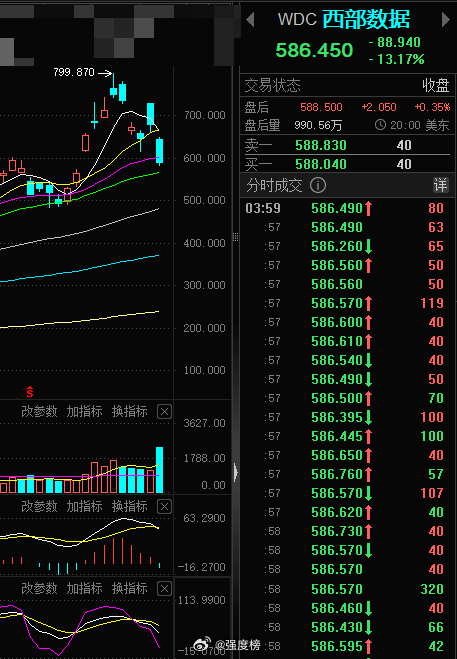Click the red S marker on chart
This screenshot has height=659, width=457.
coord(29,392)
